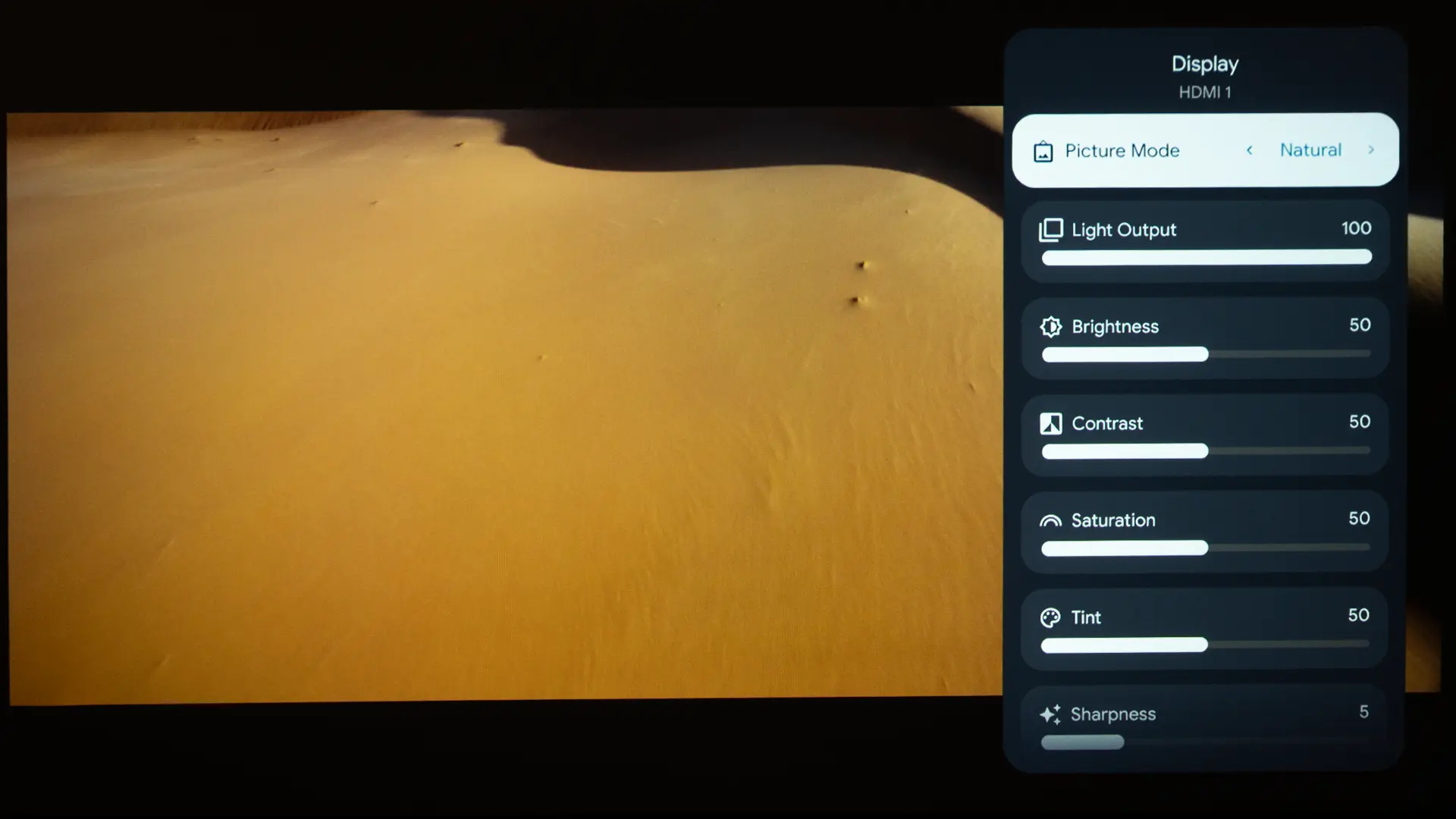The width and height of the screenshot is (1456, 819).
Task: Click the Light Output icon
Action: tap(1051, 230)
